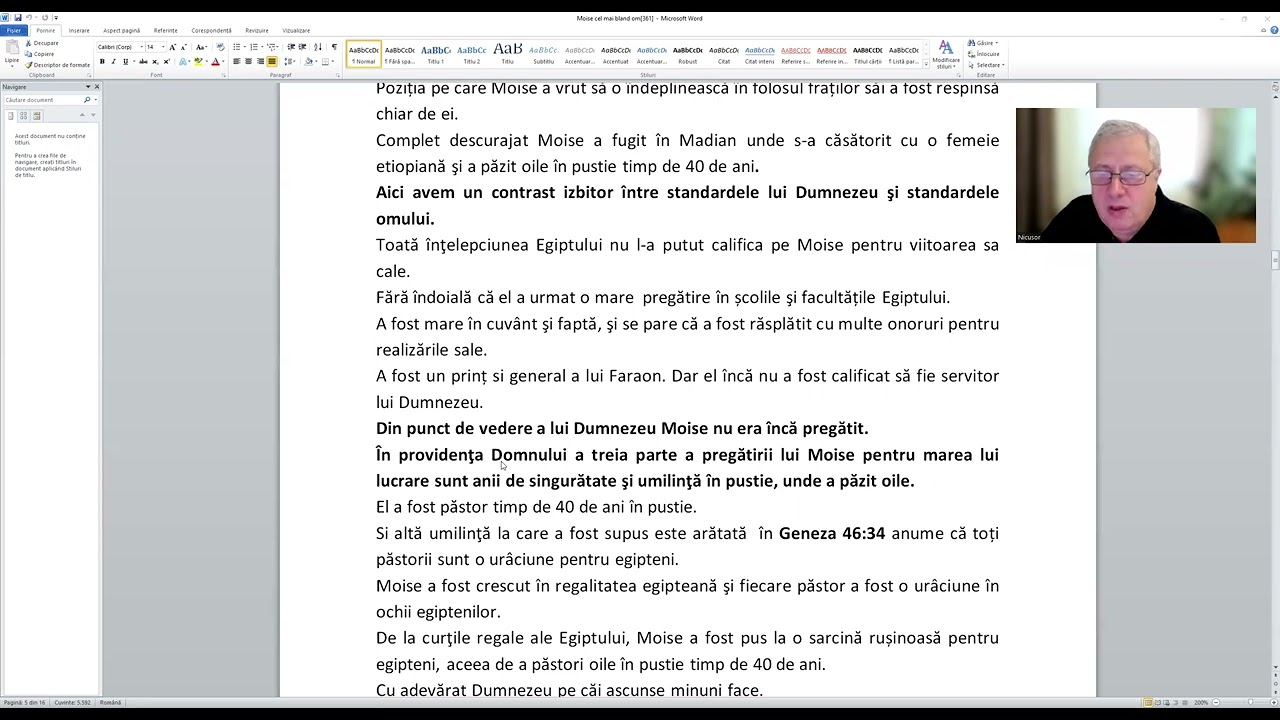
Task: Apply the Titlu 1 style
Action: point(436,54)
